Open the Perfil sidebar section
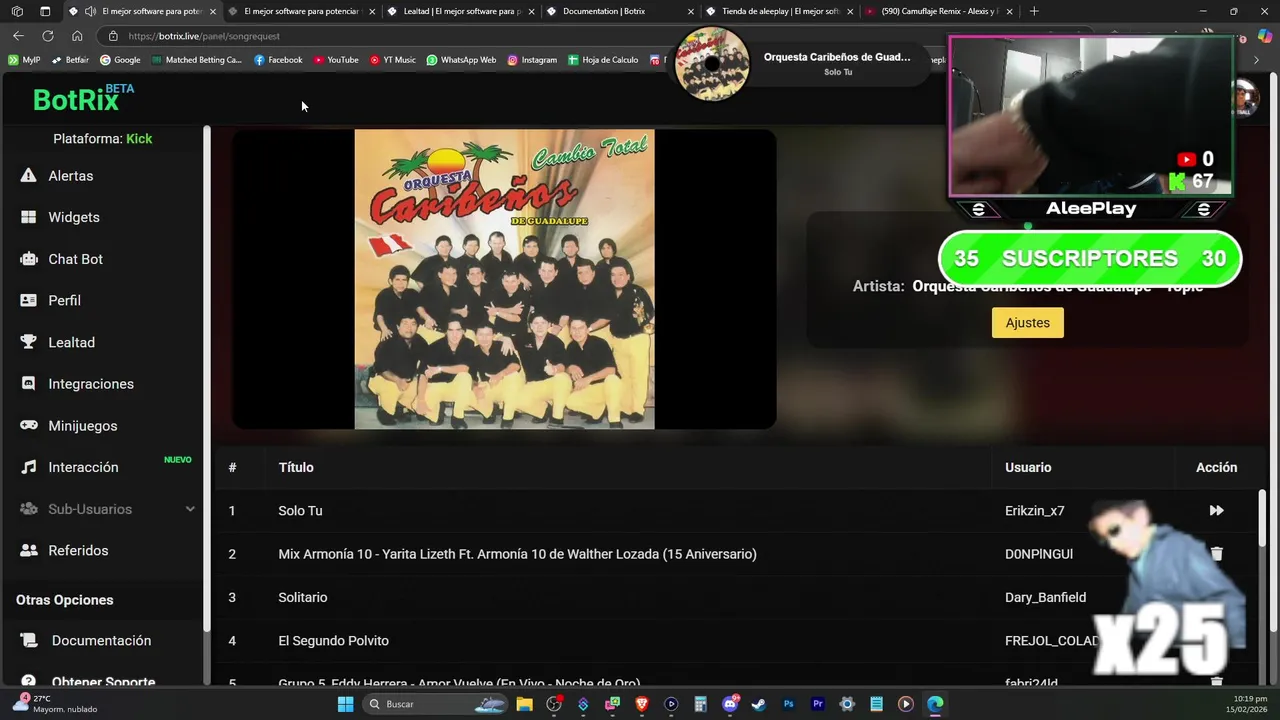 point(51,301)
